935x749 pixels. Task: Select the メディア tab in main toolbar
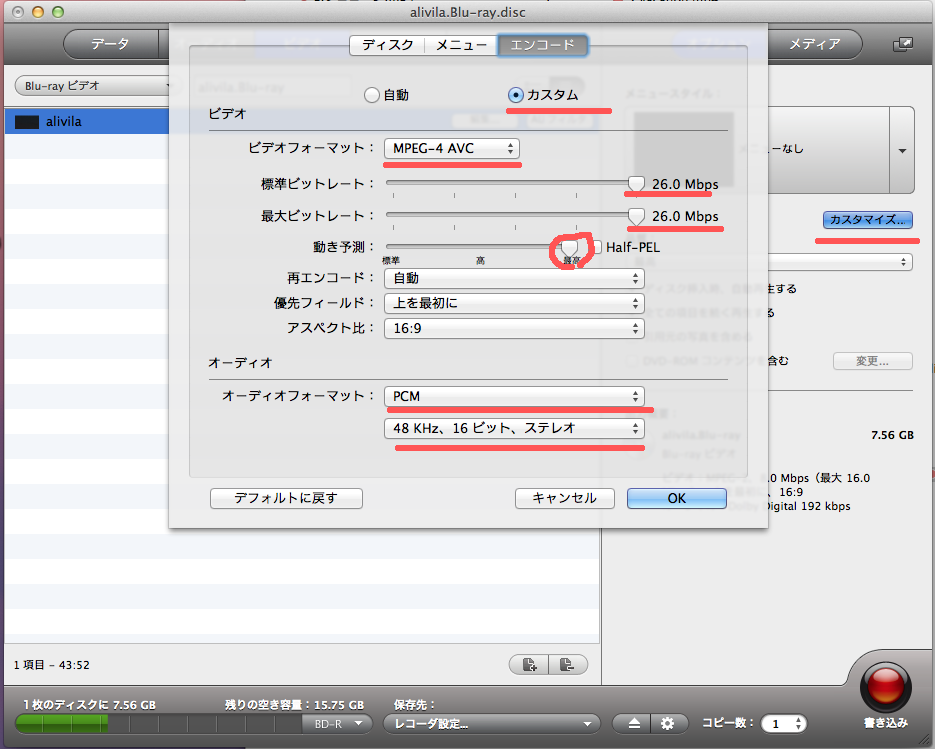(815, 44)
